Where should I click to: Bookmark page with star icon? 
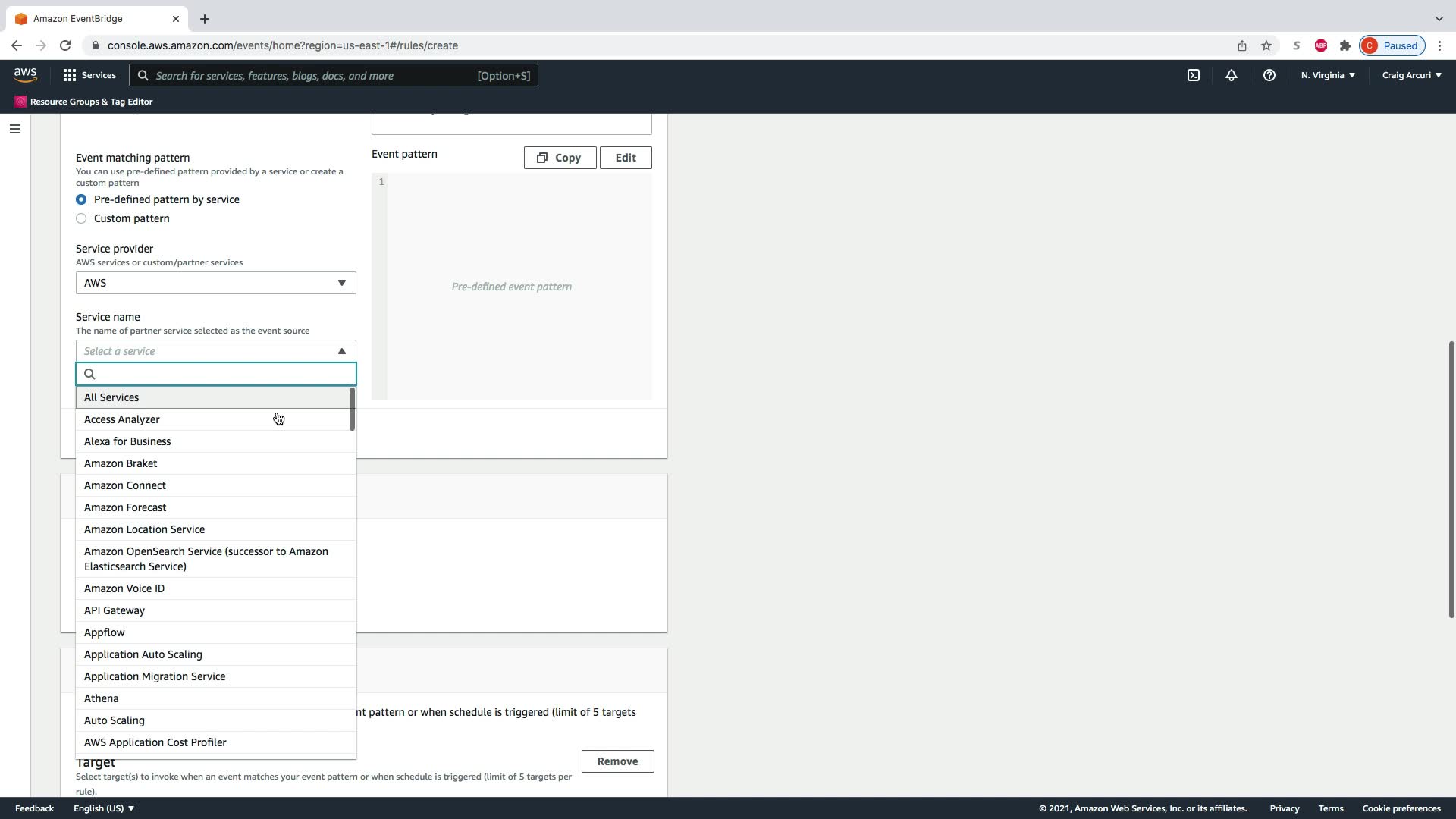pyautogui.click(x=1266, y=45)
